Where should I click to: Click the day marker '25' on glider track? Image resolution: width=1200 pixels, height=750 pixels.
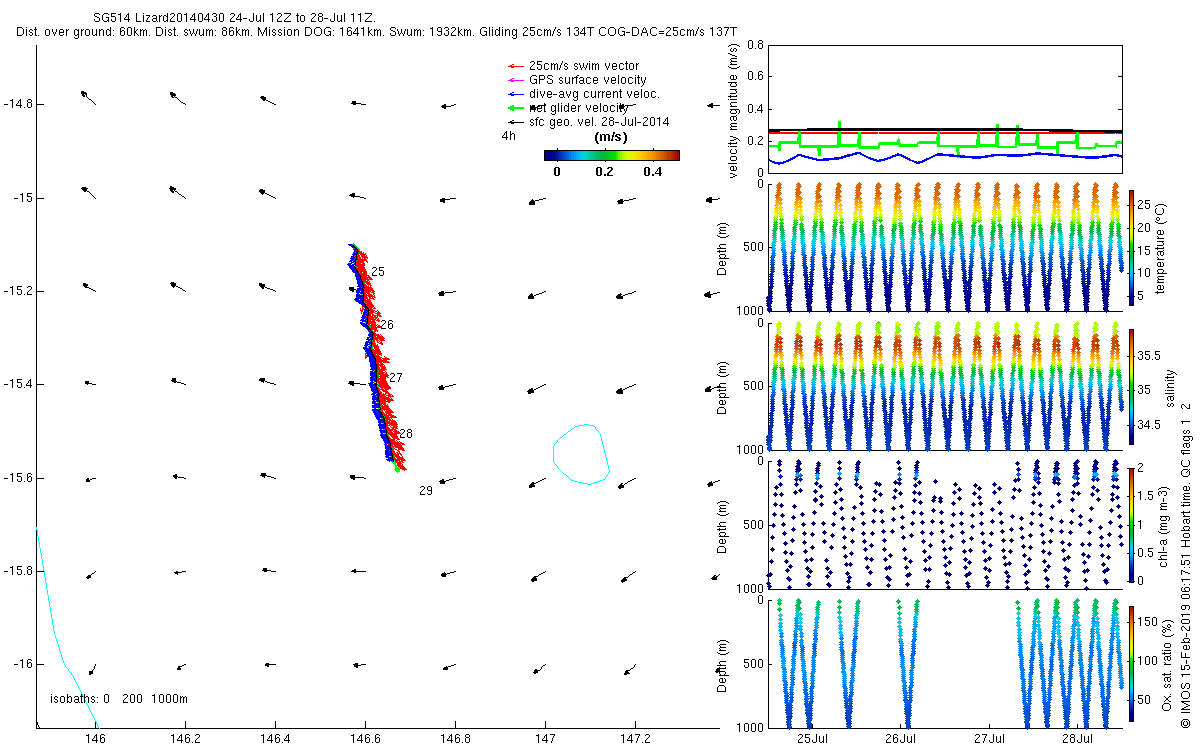click(x=378, y=272)
